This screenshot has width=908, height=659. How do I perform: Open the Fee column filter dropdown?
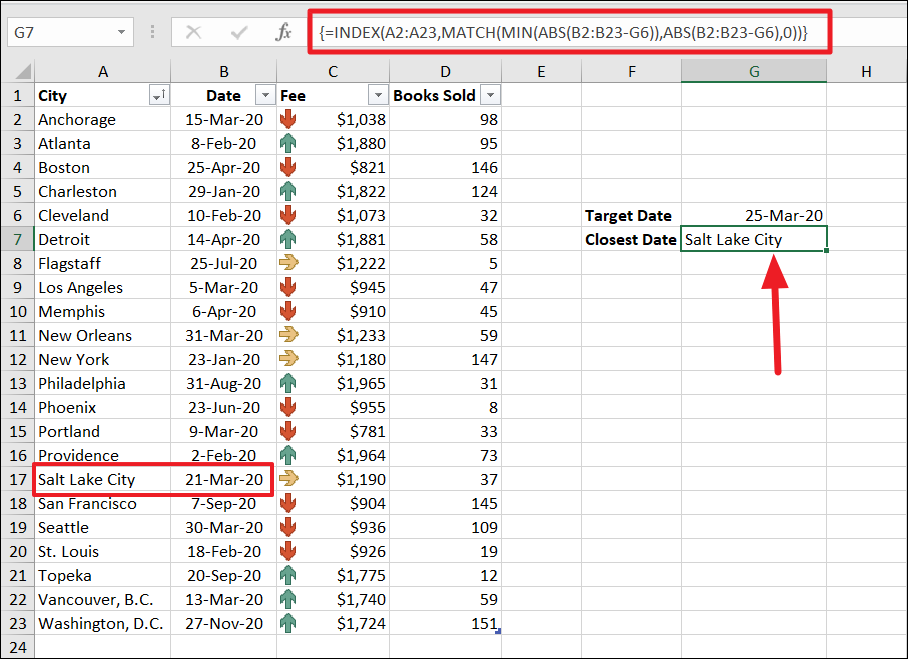[x=377, y=95]
